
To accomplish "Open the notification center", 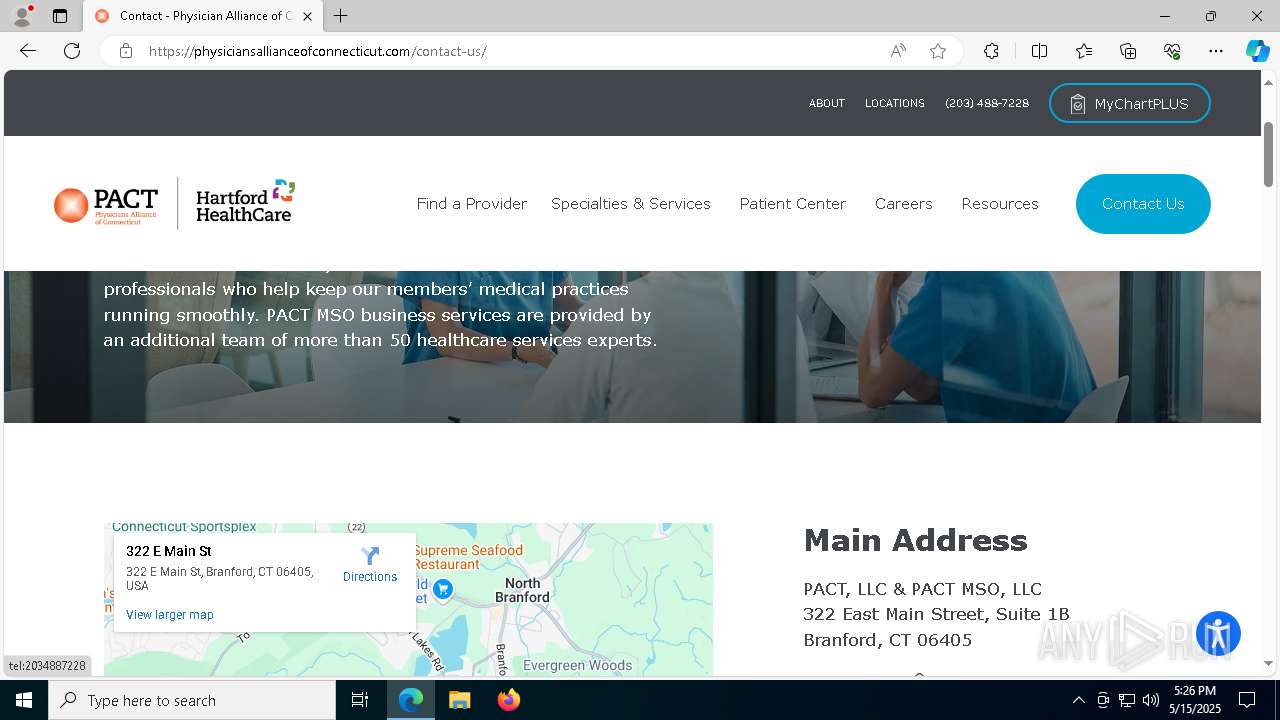I will click(1247, 700).
